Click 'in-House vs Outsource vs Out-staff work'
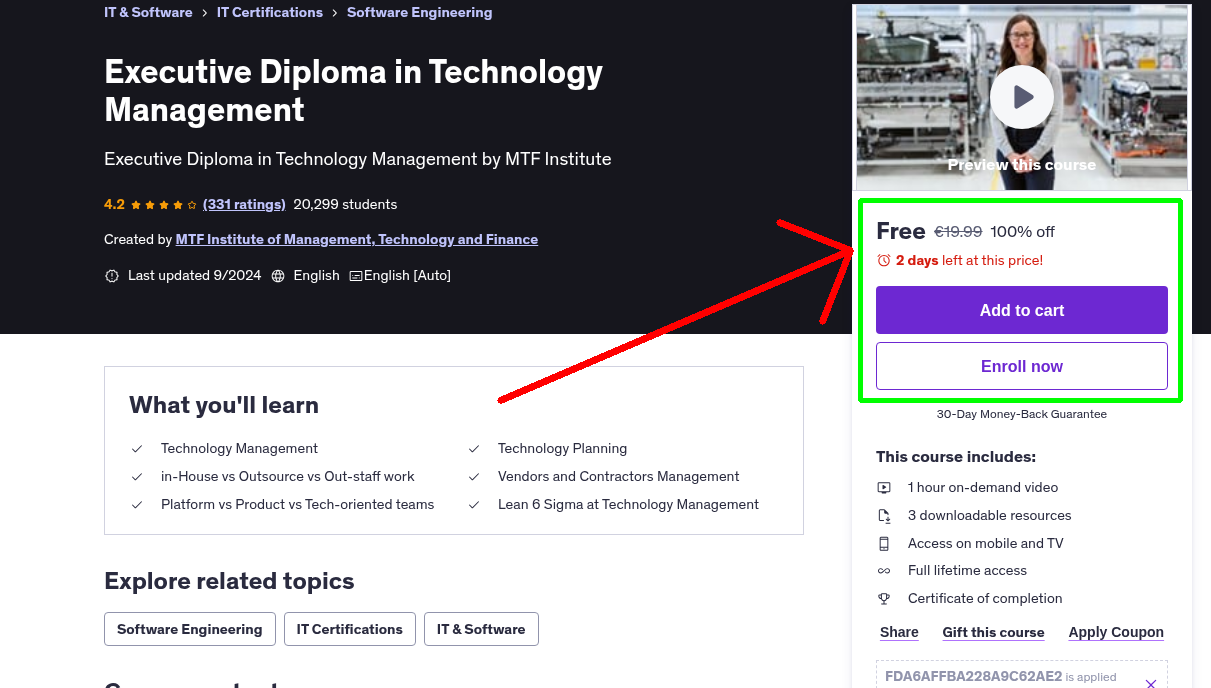 coord(288,477)
